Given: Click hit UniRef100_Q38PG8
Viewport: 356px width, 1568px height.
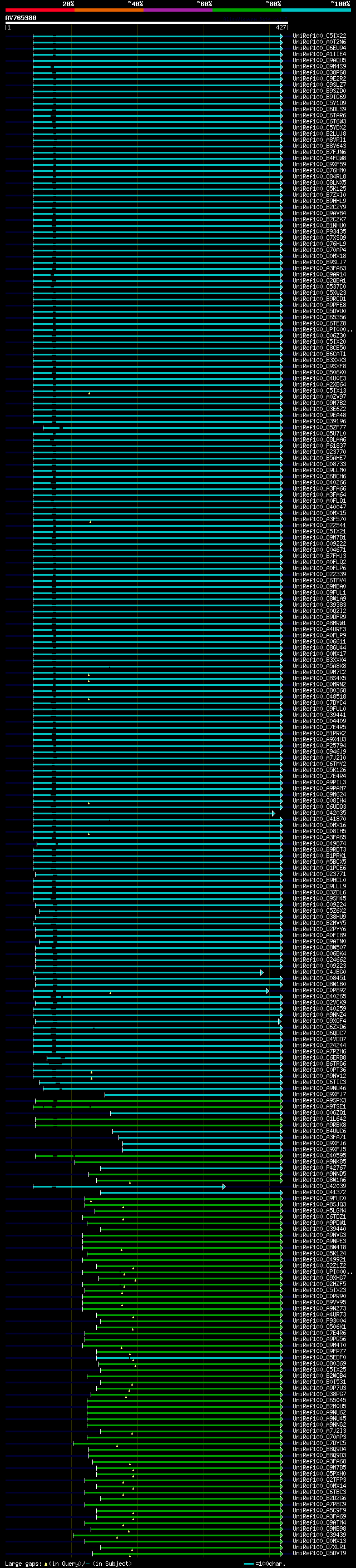Looking at the screenshot, I should pos(319,72).
